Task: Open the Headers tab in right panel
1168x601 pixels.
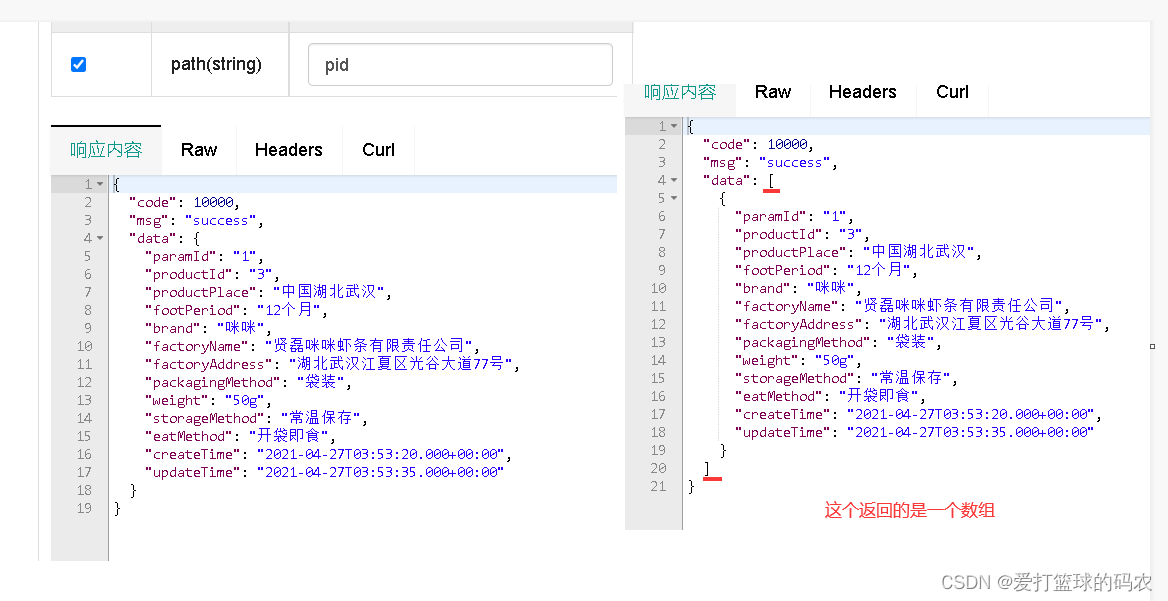Action: click(x=862, y=91)
